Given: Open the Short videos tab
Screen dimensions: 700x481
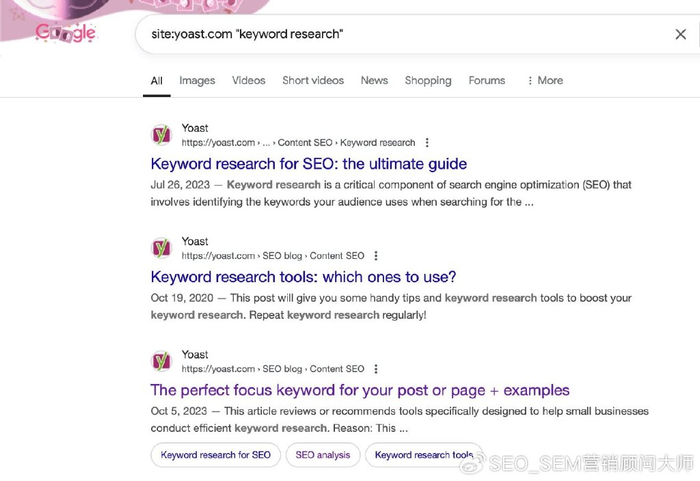Looking at the screenshot, I should pos(313,80).
